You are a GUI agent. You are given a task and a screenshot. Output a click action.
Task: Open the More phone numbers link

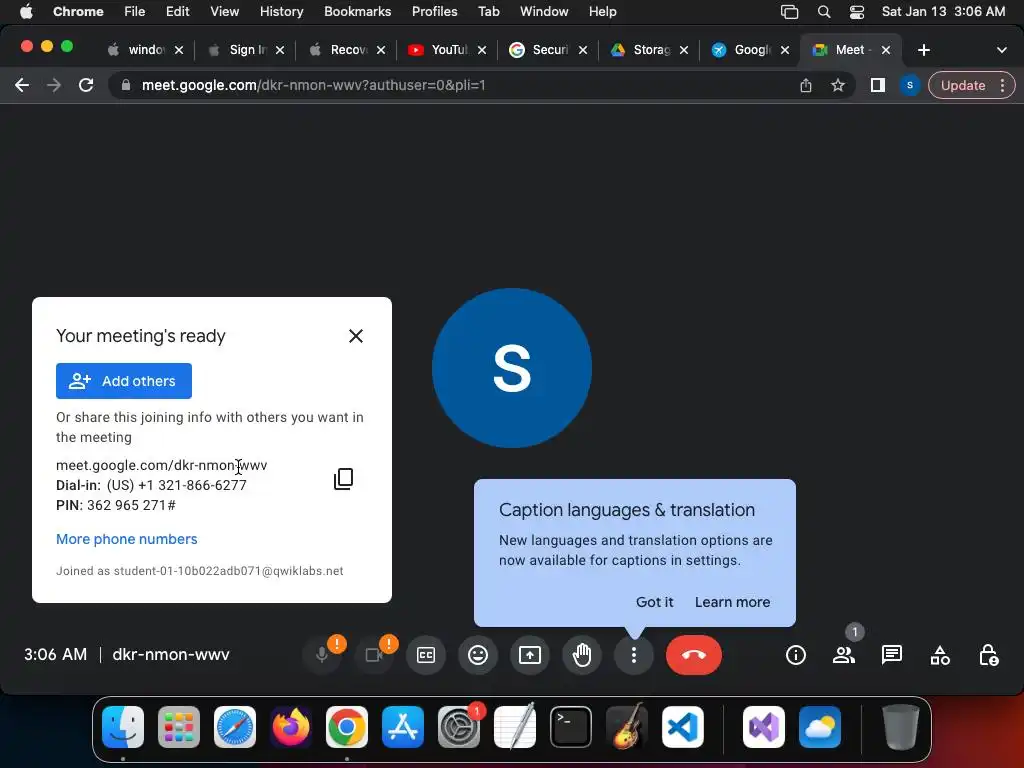[x=127, y=539]
